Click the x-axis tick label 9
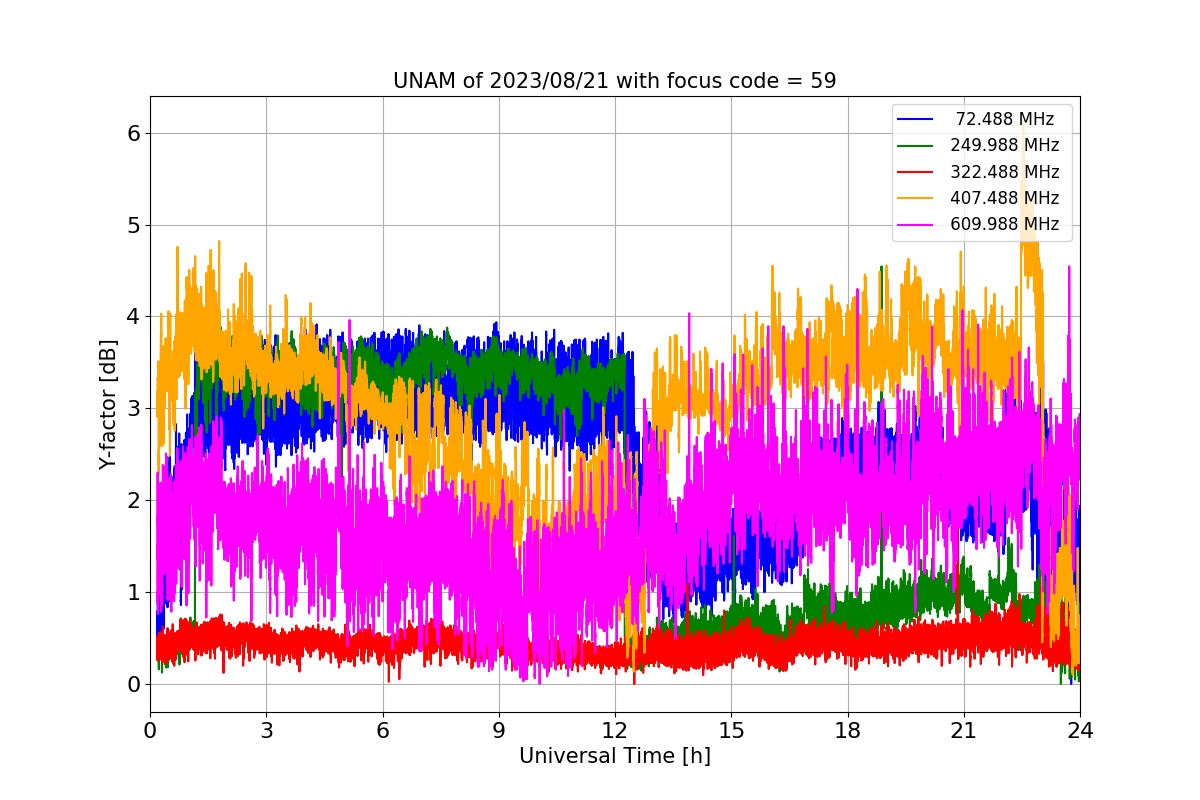1200x800 pixels. tap(499, 731)
